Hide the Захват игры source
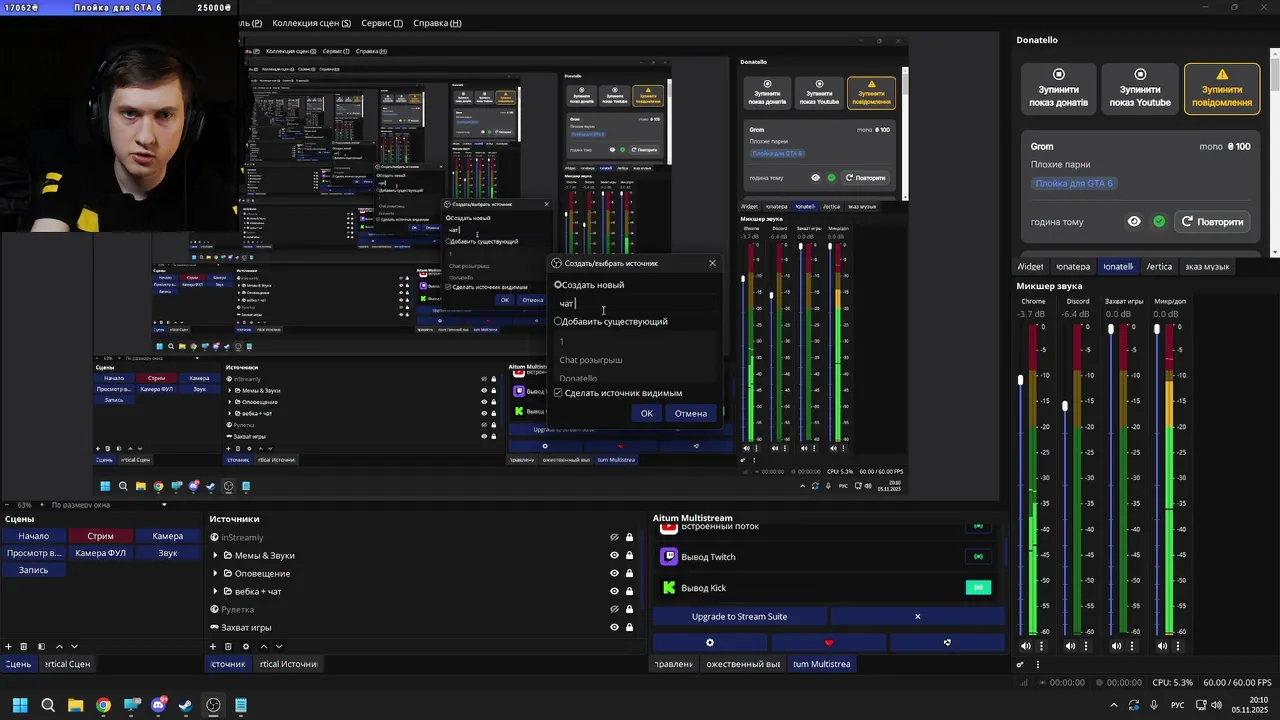The image size is (1280, 720). (x=614, y=628)
